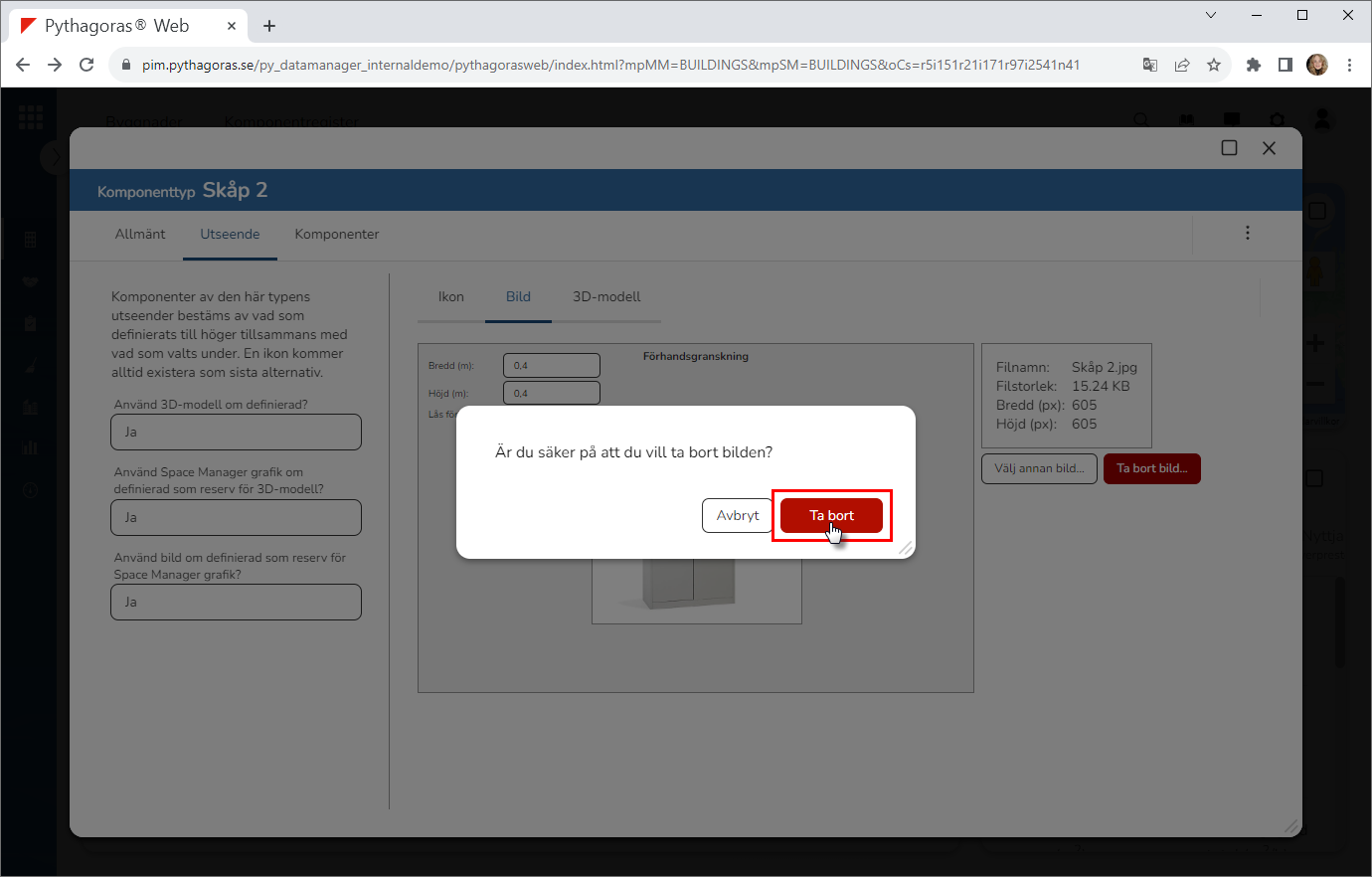The image size is (1372, 877).
Task: Click the Bredd (m) input field
Action: 552,366
